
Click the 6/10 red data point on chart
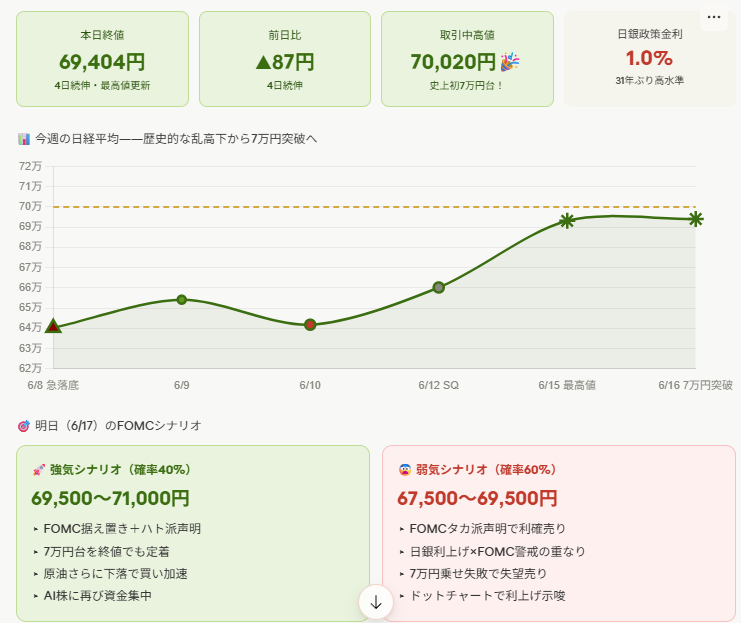point(310,325)
